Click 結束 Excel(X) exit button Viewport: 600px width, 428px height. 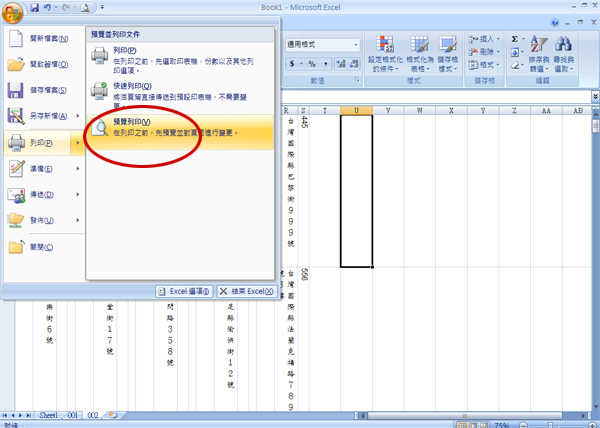coord(247,291)
